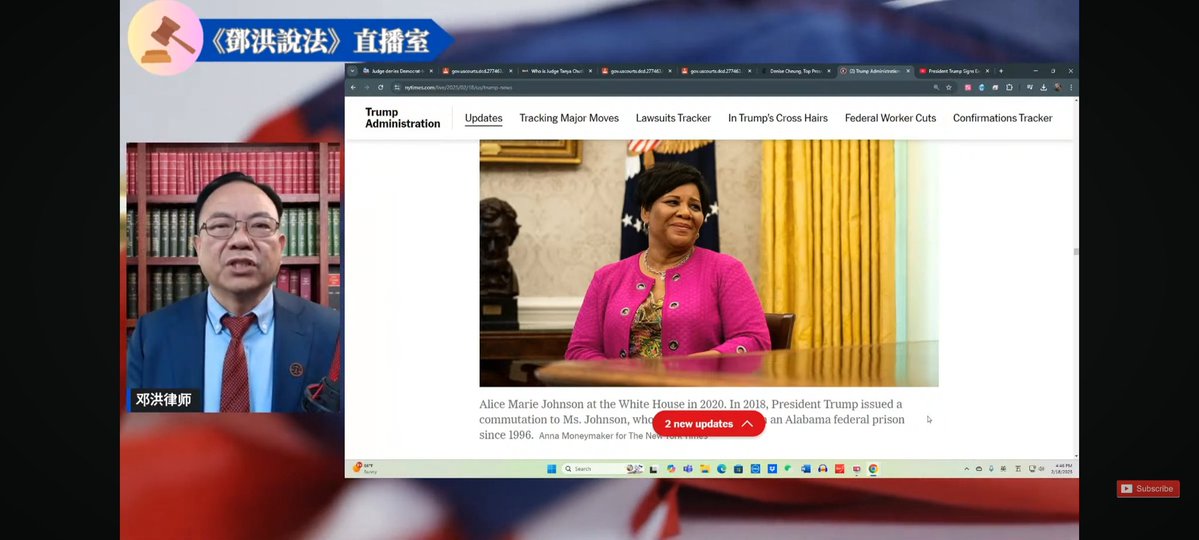Open Federal Worker Cuts page

point(890,118)
